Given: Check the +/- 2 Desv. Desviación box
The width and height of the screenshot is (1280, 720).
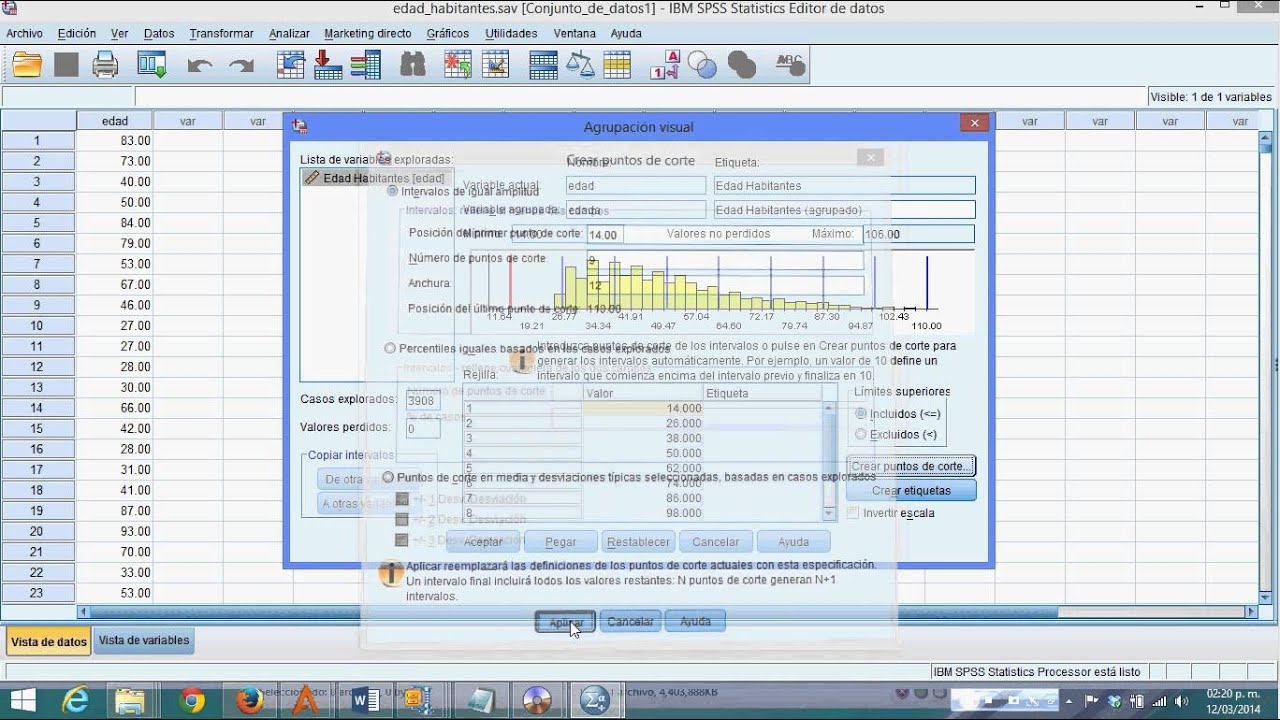Looking at the screenshot, I should (402, 519).
